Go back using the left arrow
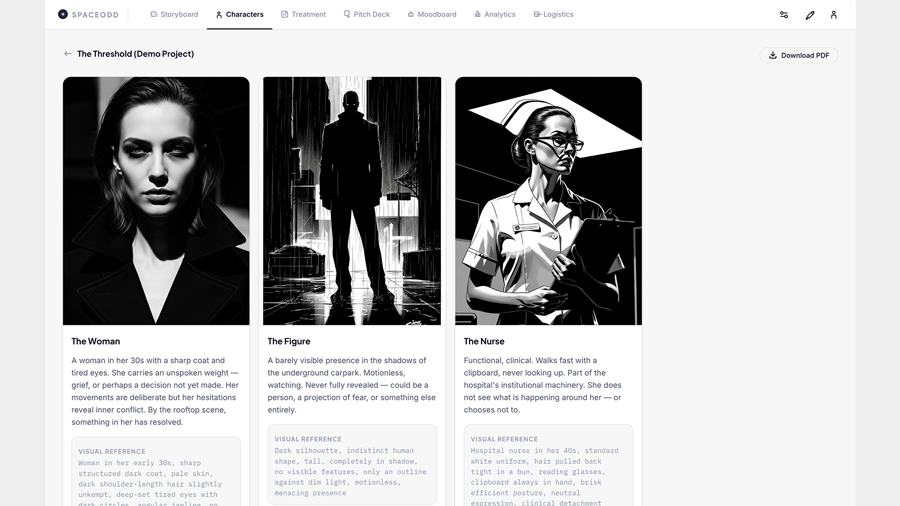The image size is (900, 506). click(x=68, y=54)
